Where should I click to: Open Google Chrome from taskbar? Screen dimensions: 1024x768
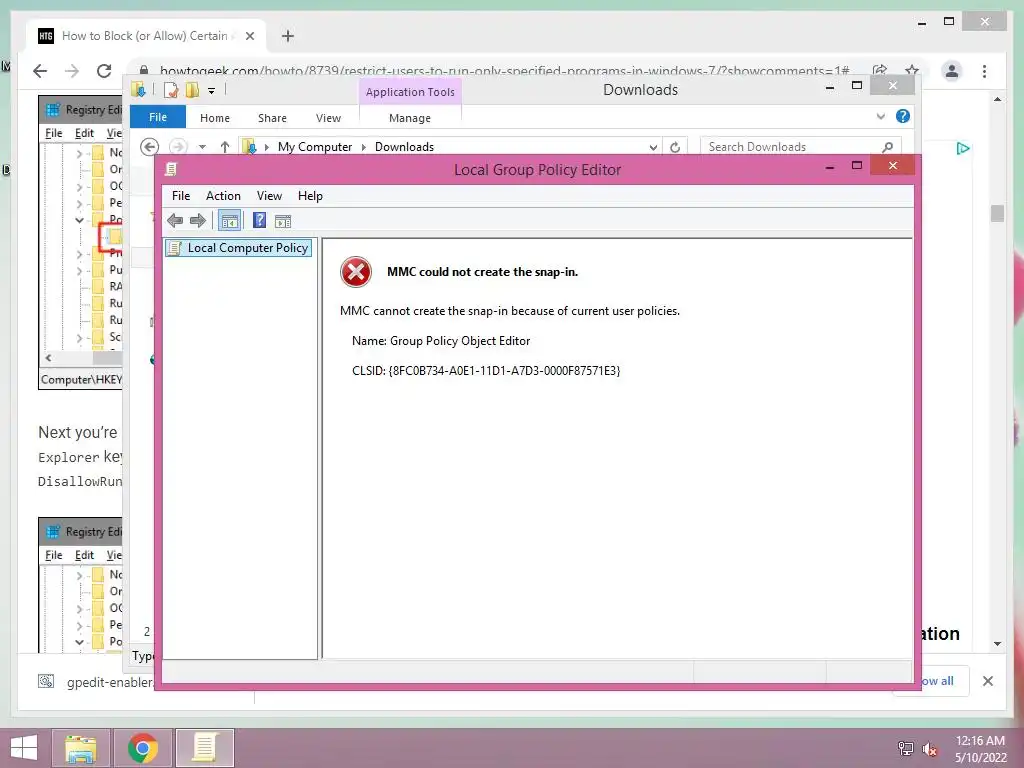pyautogui.click(x=142, y=748)
